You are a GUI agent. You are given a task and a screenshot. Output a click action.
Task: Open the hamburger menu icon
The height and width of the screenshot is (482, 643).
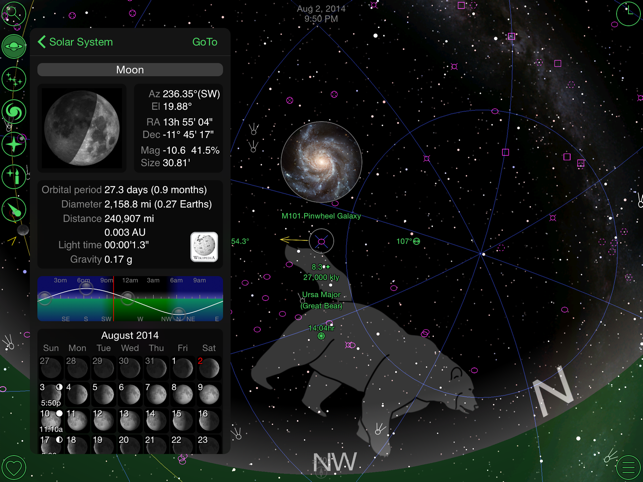[x=629, y=468]
